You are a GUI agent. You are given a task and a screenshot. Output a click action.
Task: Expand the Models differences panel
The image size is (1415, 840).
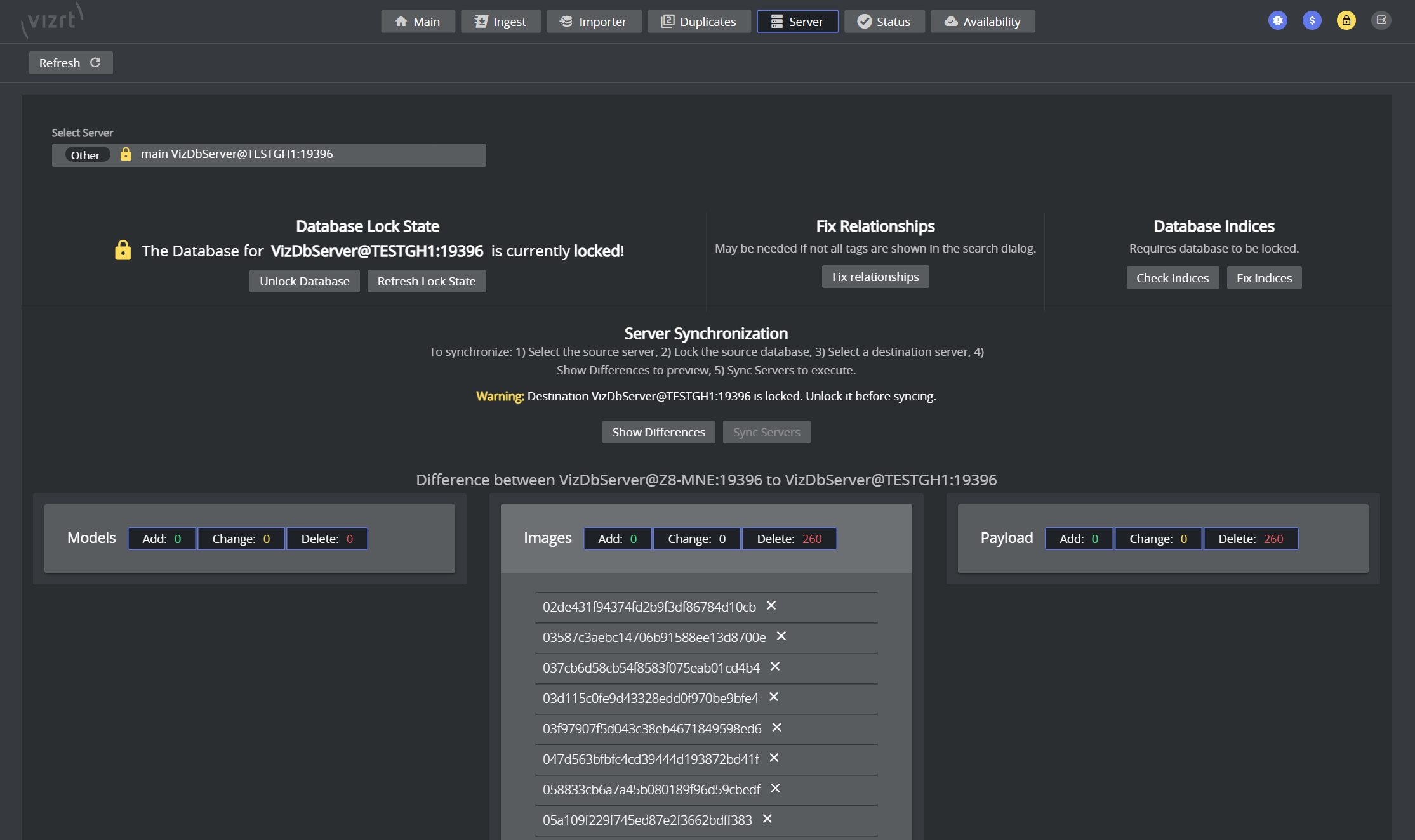click(x=249, y=539)
